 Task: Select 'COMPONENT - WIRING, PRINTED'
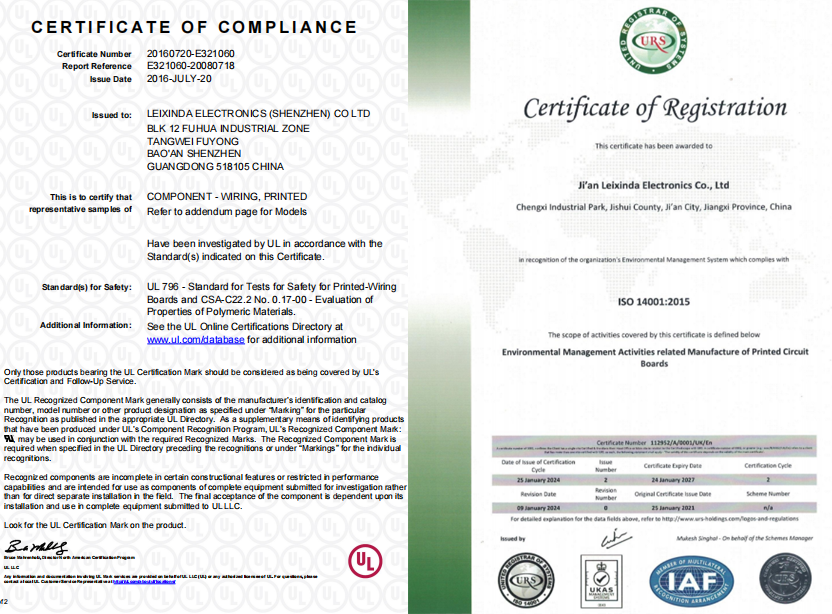point(227,196)
